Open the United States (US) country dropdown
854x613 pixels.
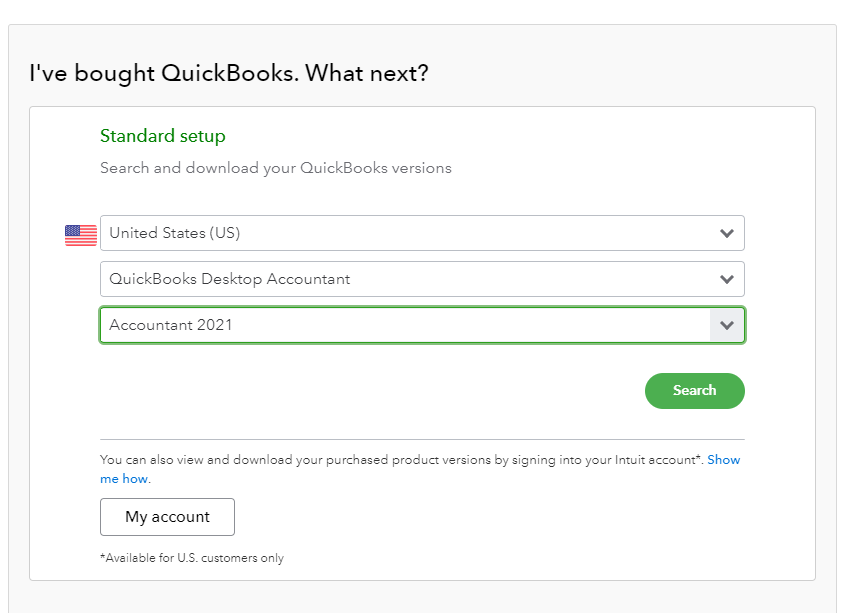pyautogui.click(x=400, y=233)
